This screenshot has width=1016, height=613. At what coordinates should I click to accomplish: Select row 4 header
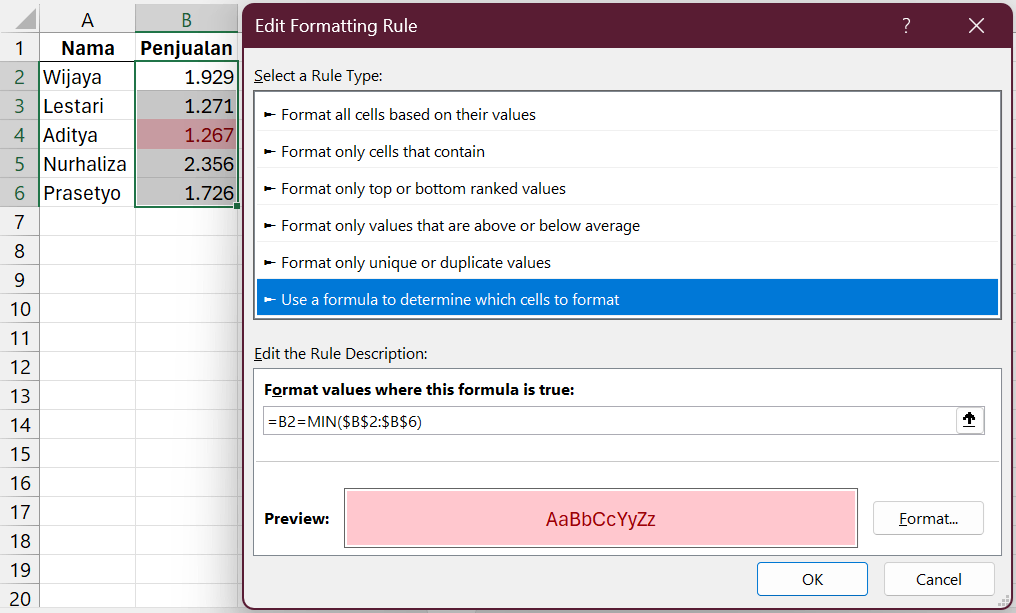coord(19,134)
